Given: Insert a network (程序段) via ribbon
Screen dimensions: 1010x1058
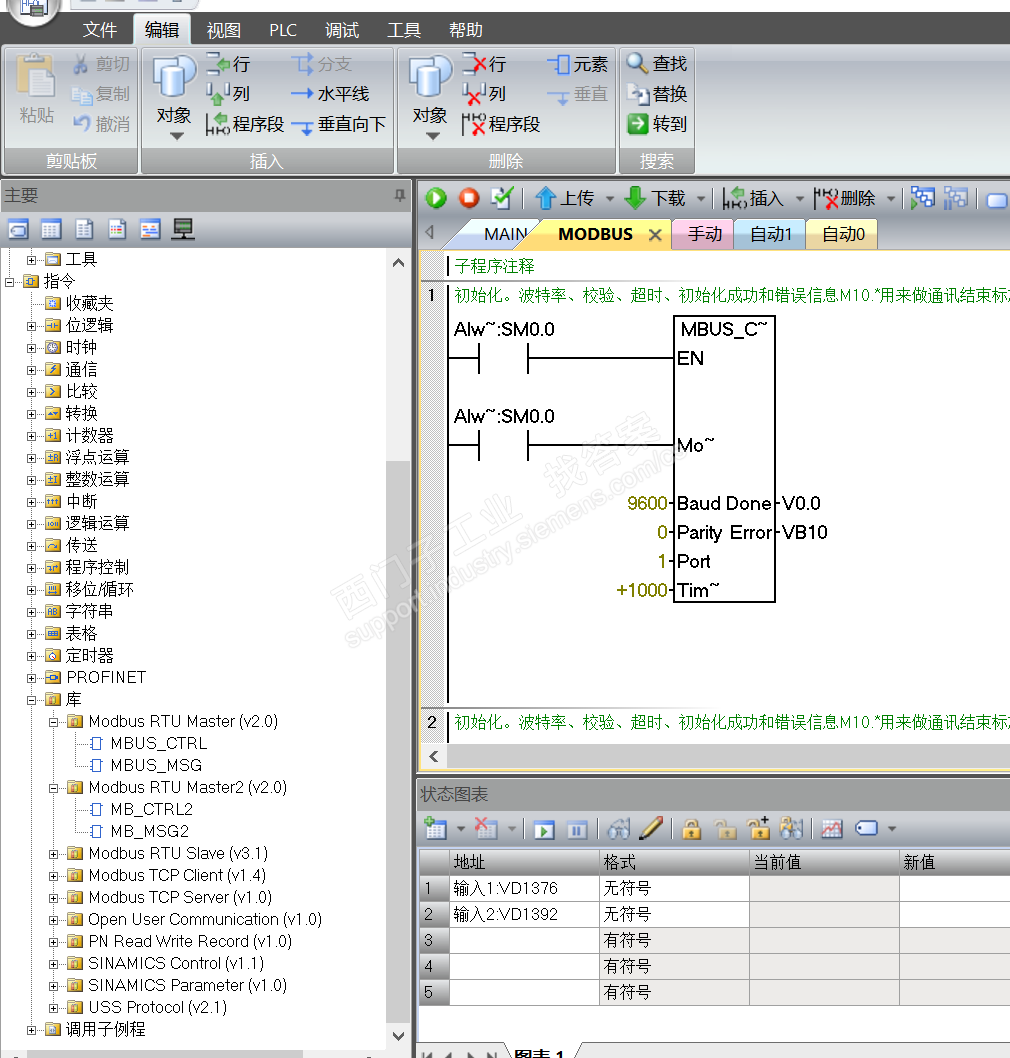Looking at the screenshot, I should (245, 123).
